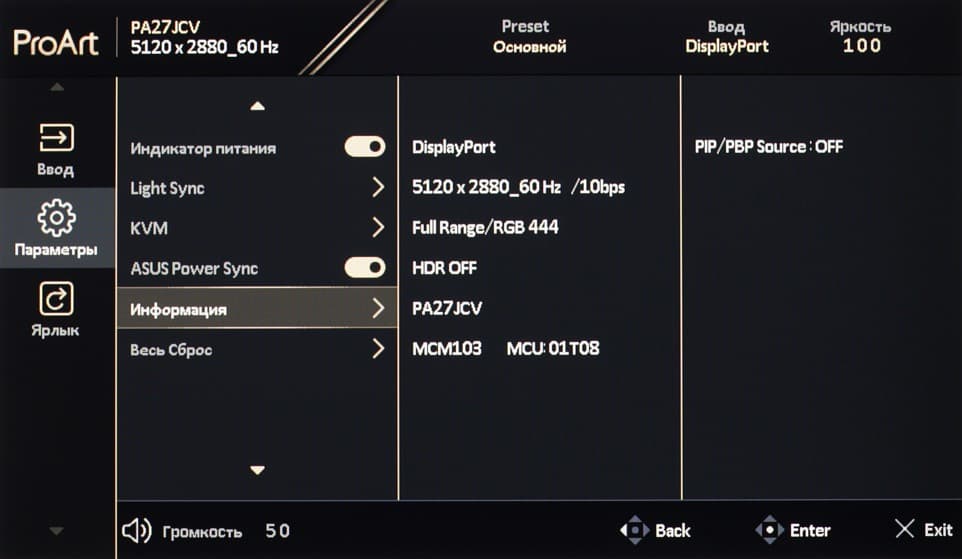Open the KVM submenu chevron
The height and width of the screenshot is (559, 962).
[x=378, y=228]
